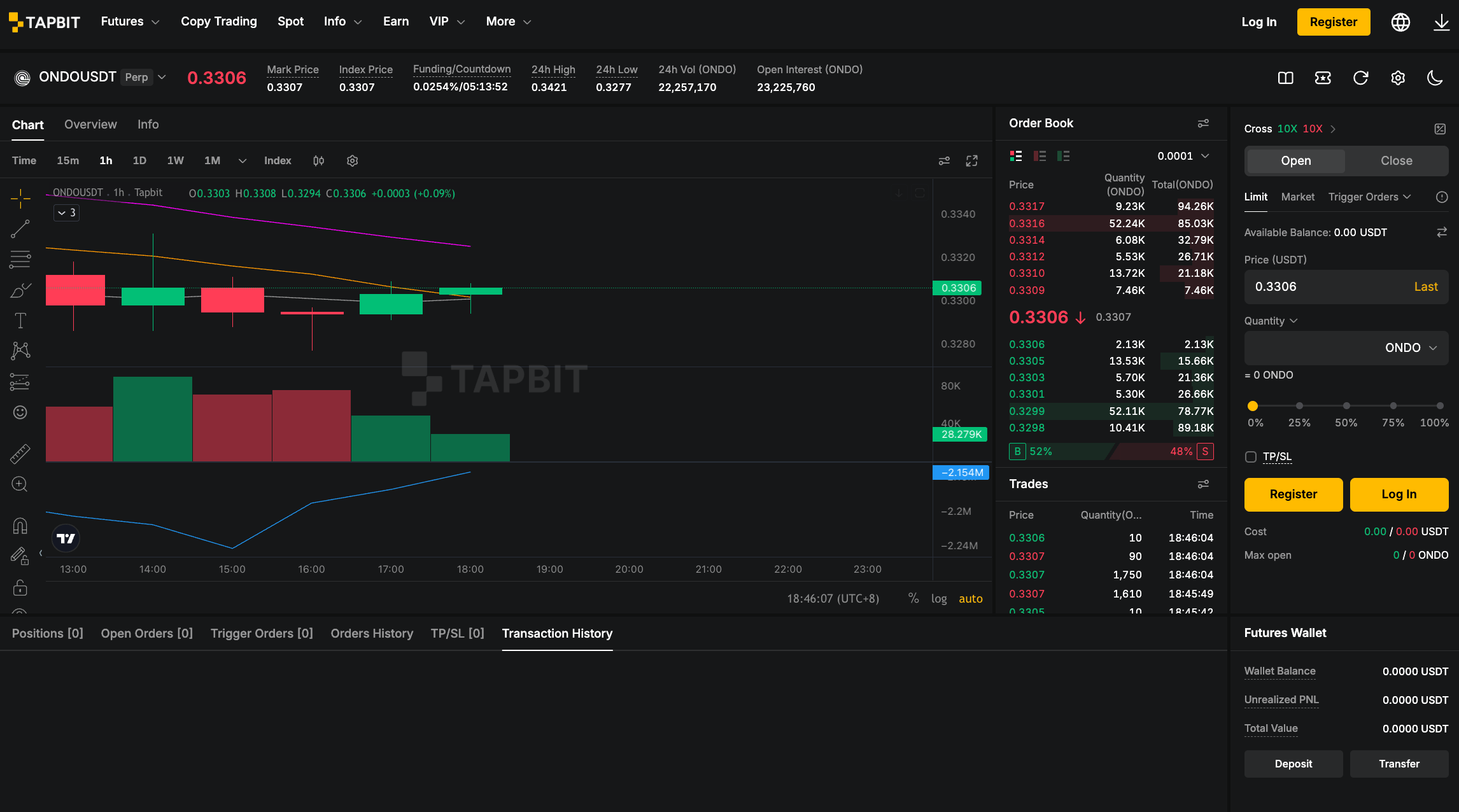Viewport: 1459px width, 812px height.
Task: Open the chart indicators candlestick icon
Action: pyautogui.click(x=319, y=161)
